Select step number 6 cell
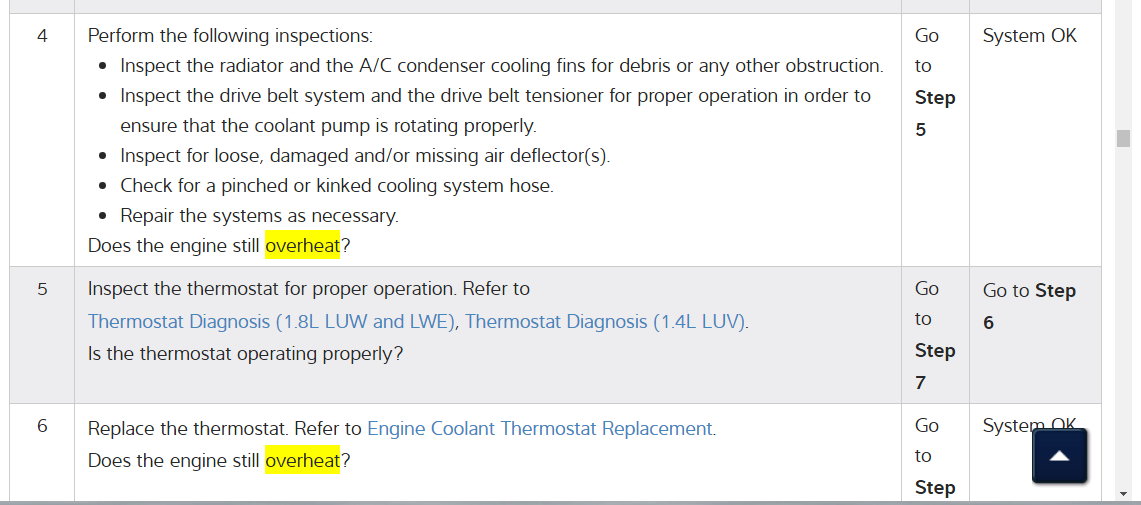1141x505 pixels. point(42,427)
